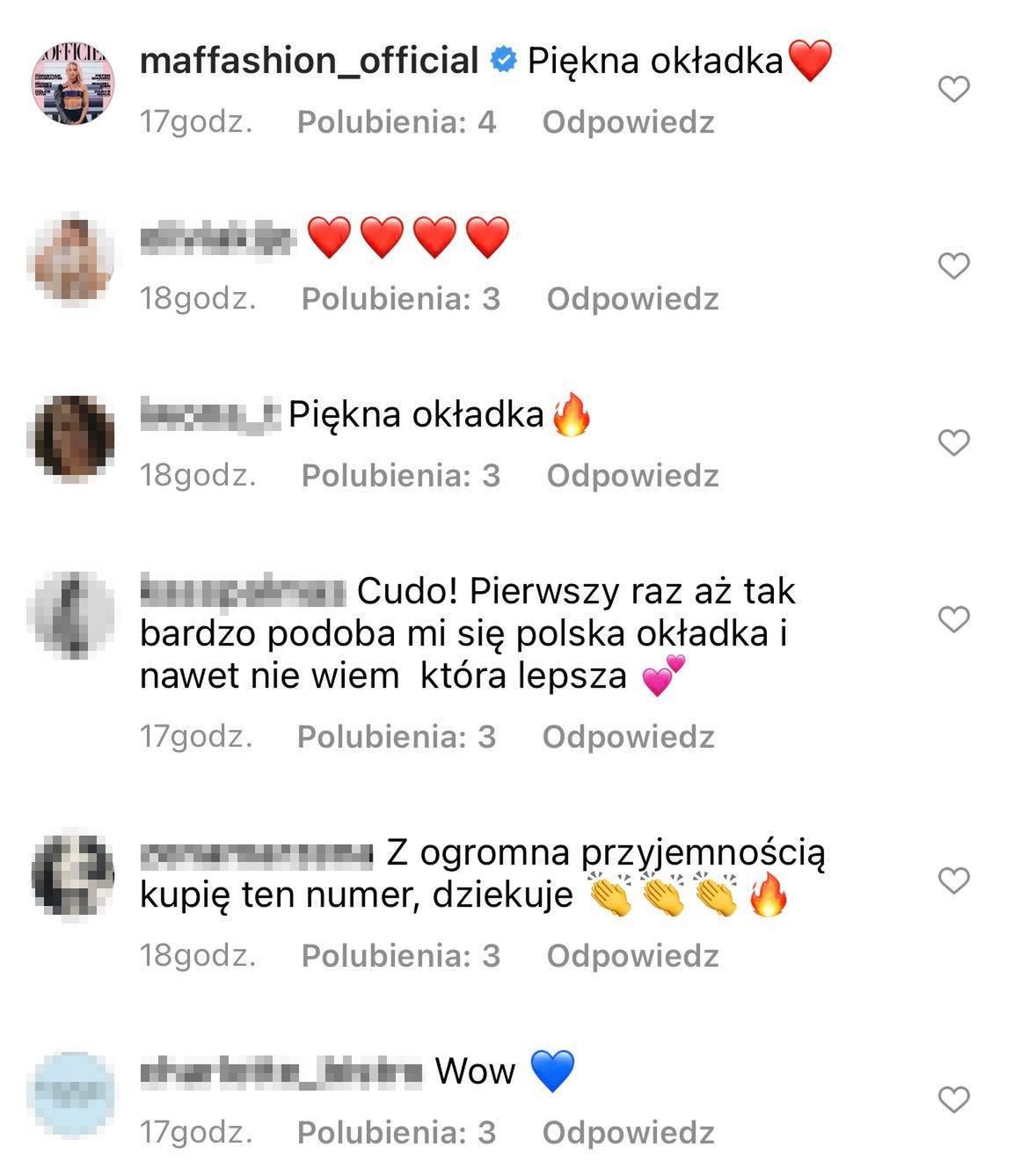Tap heart next to 'Piękna okładka' fire comment
1028x1176 pixels.
(x=954, y=442)
